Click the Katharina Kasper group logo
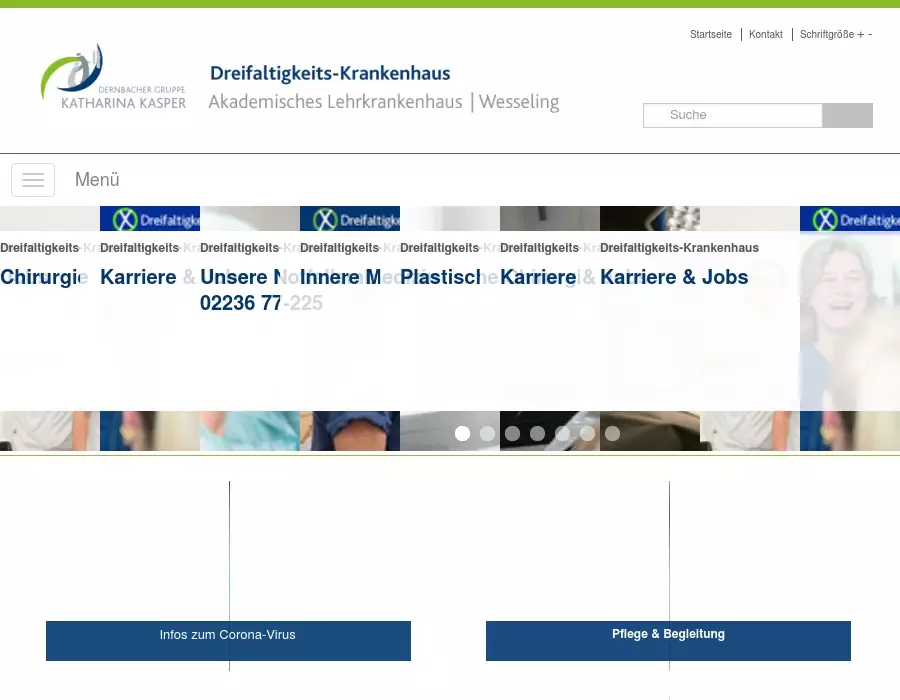The width and height of the screenshot is (900, 700). [113, 77]
